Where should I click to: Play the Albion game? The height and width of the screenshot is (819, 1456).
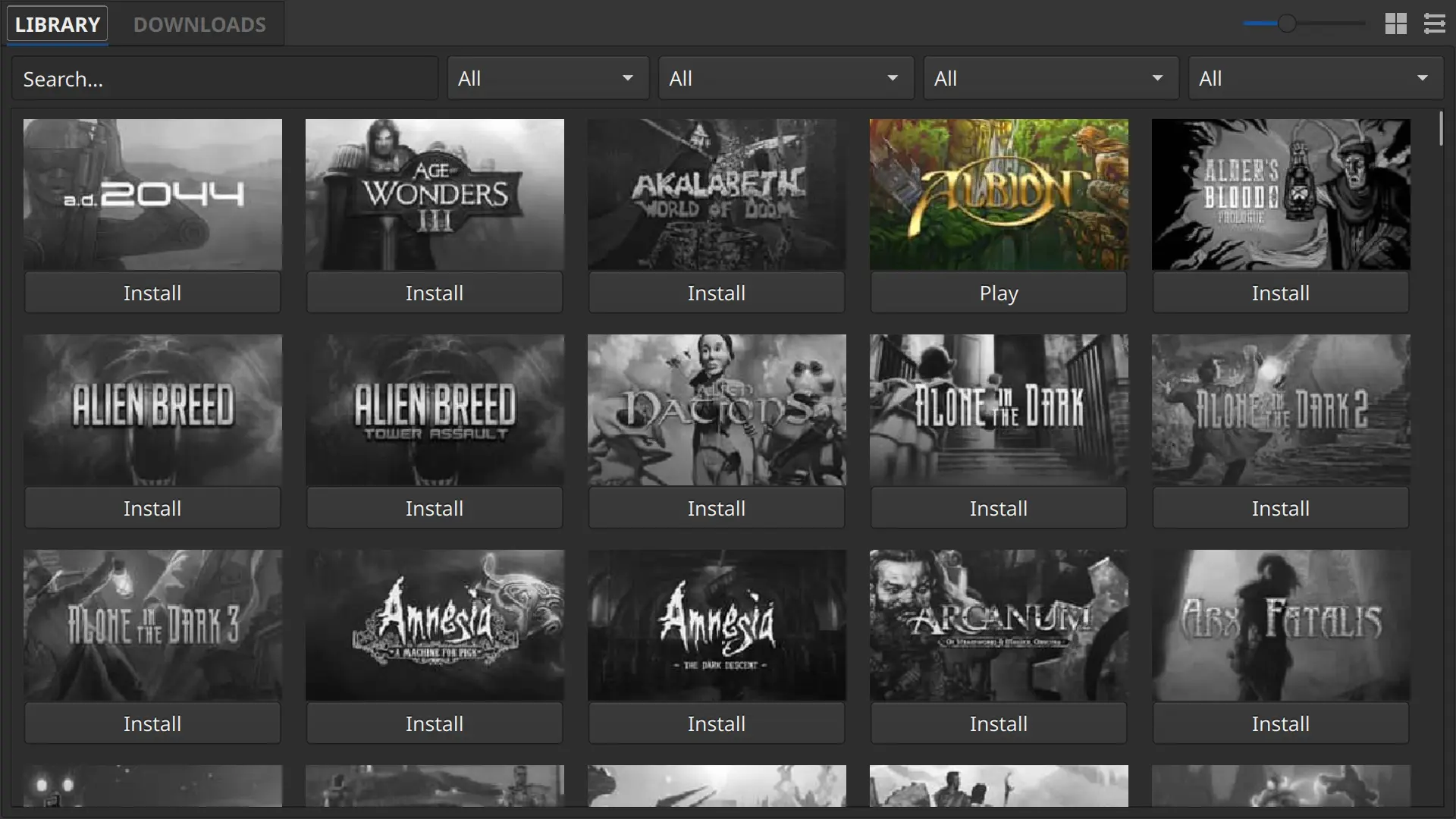[998, 293]
